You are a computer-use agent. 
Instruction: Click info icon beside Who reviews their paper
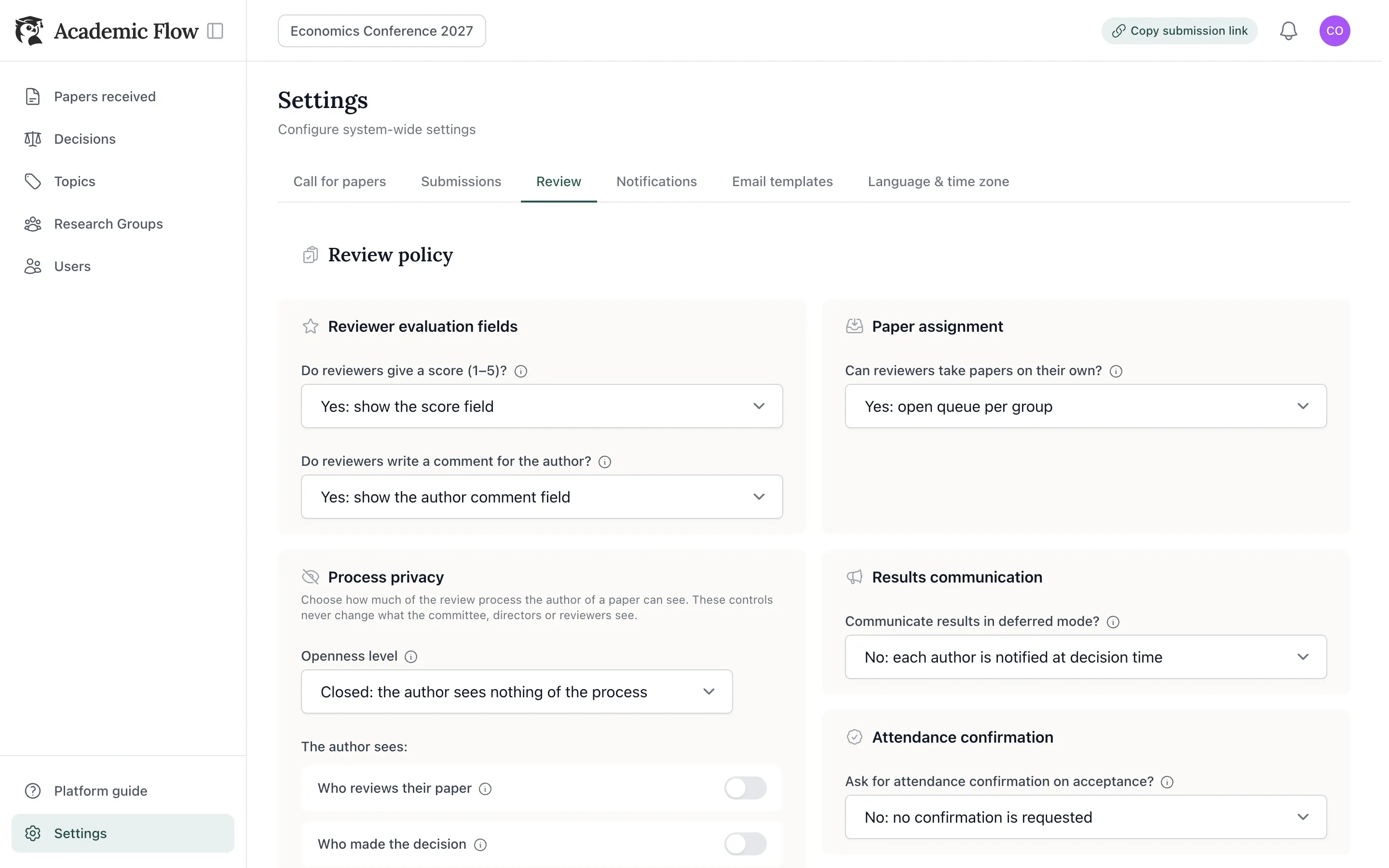tap(485, 789)
